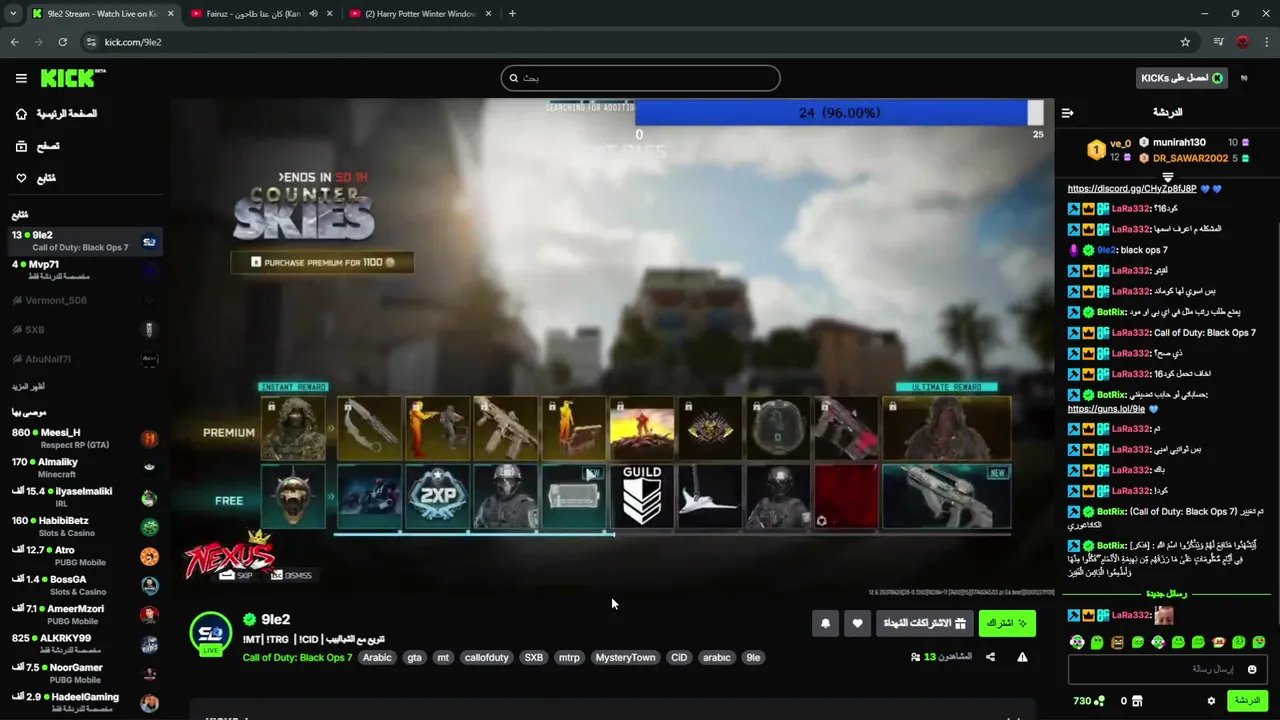The width and height of the screenshot is (1280, 720).
Task: Click the gift subscriptions button
Action: click(x=925, y=623)
